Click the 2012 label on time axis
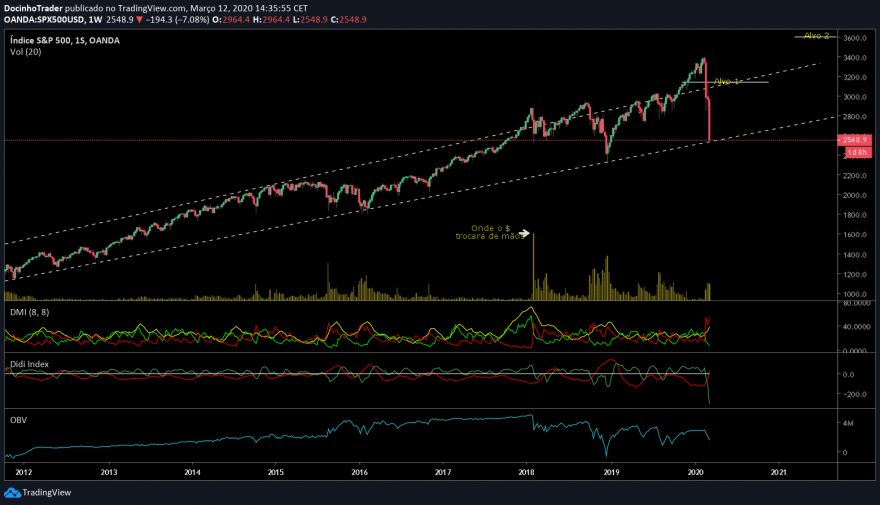Screen dimensions: 880x505 [24, 472]
